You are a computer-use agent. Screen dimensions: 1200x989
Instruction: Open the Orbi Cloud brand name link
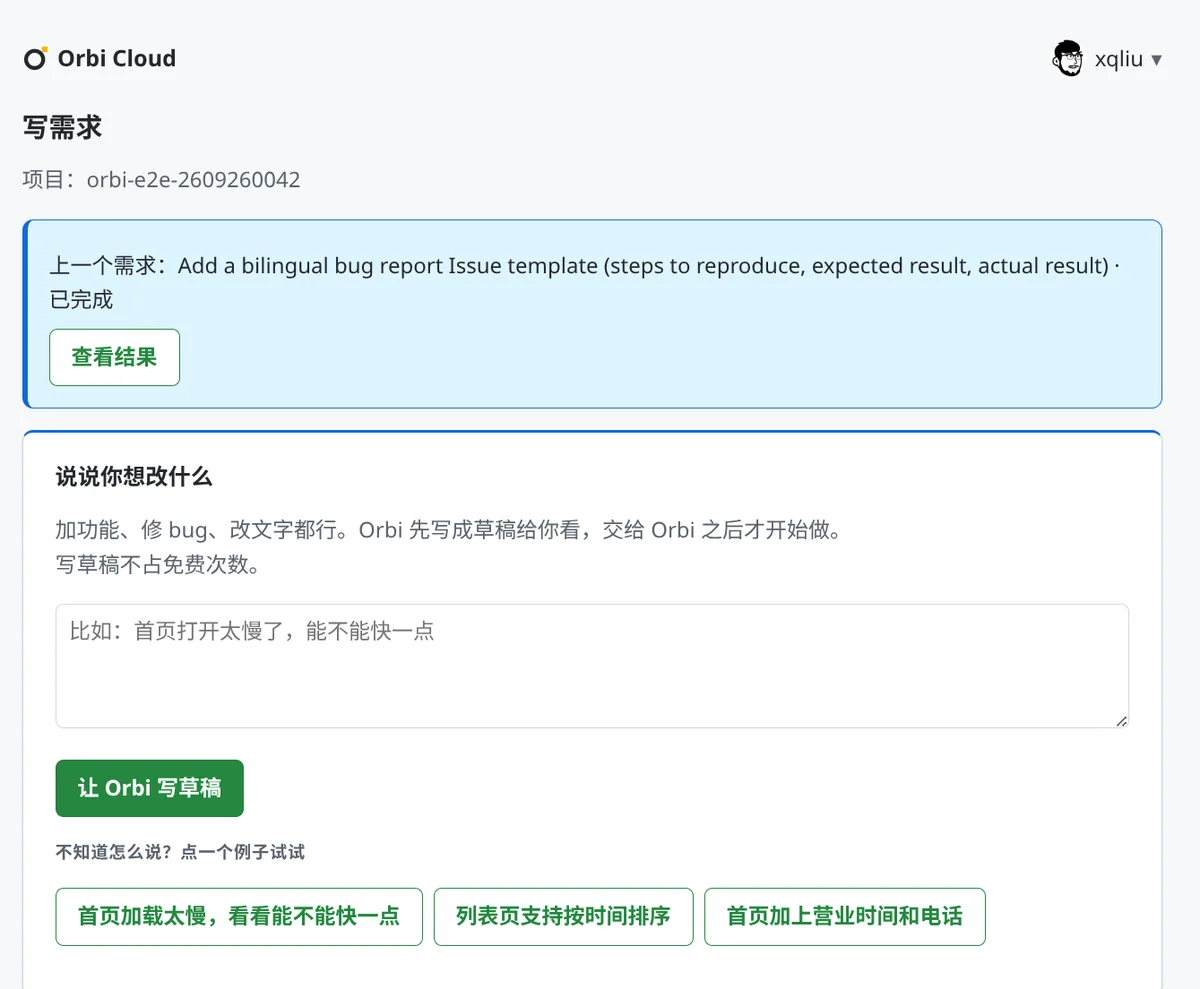[116, 59]
